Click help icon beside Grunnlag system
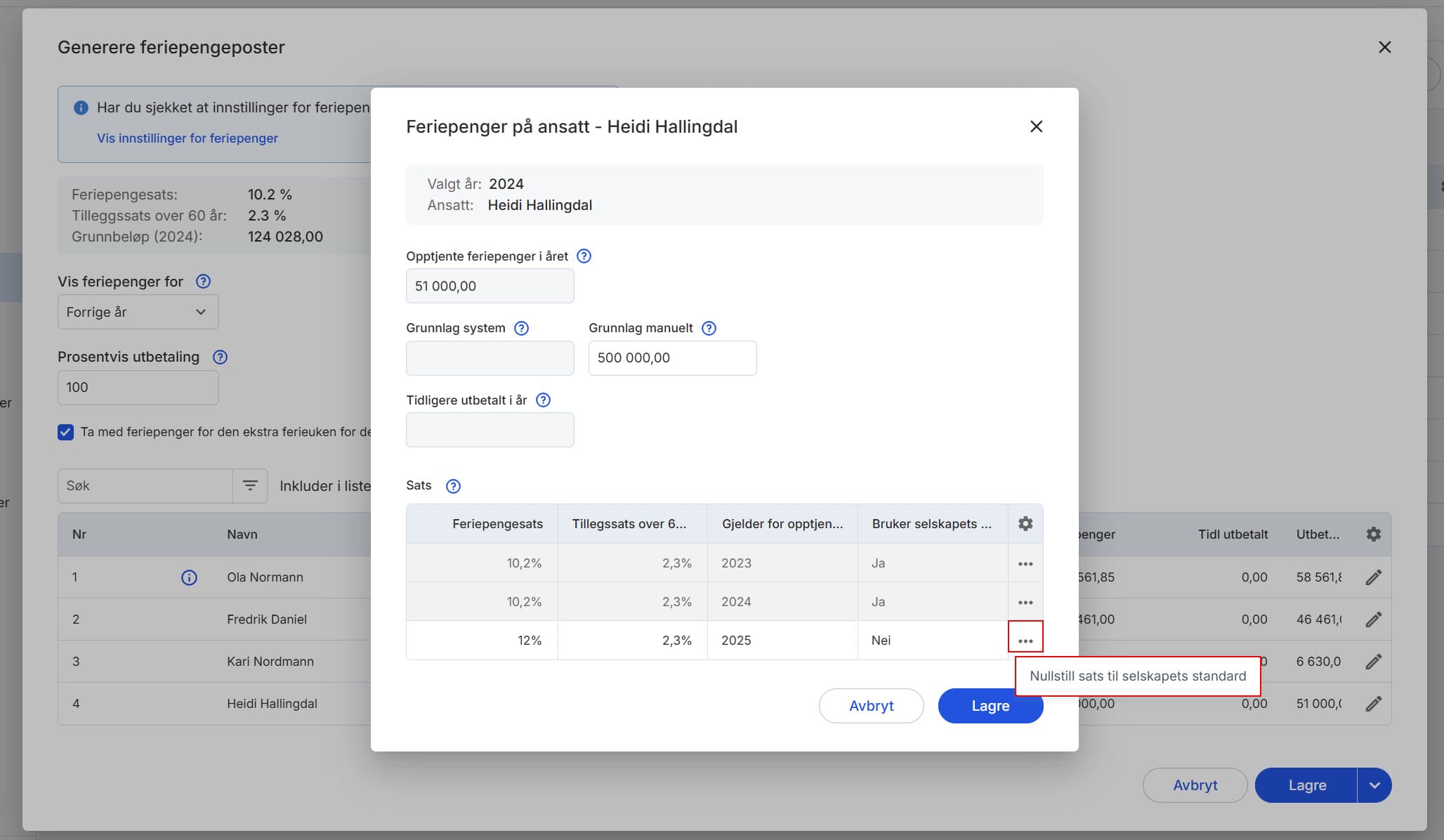Image resolution: width=1444 pixels, height=840 pixels. point(521,328)
